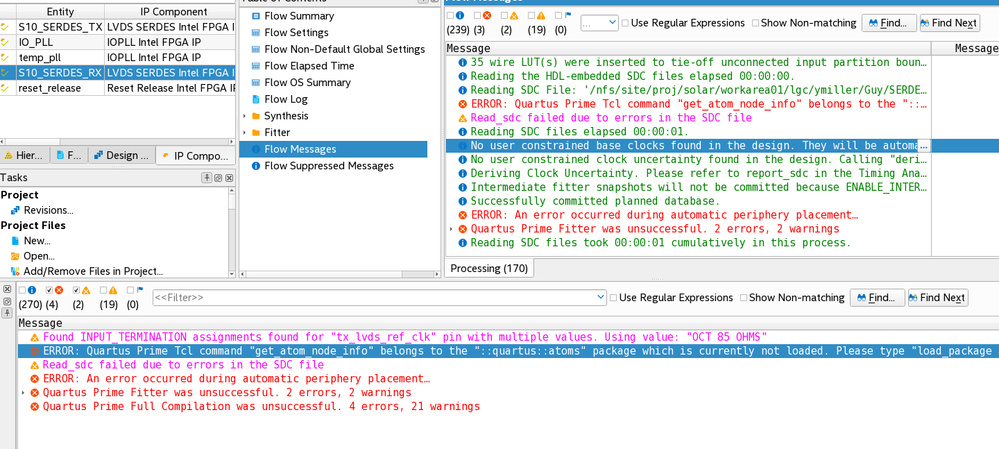Click Find Next in Flow Messages toolbar

click(x=949, y=23)
